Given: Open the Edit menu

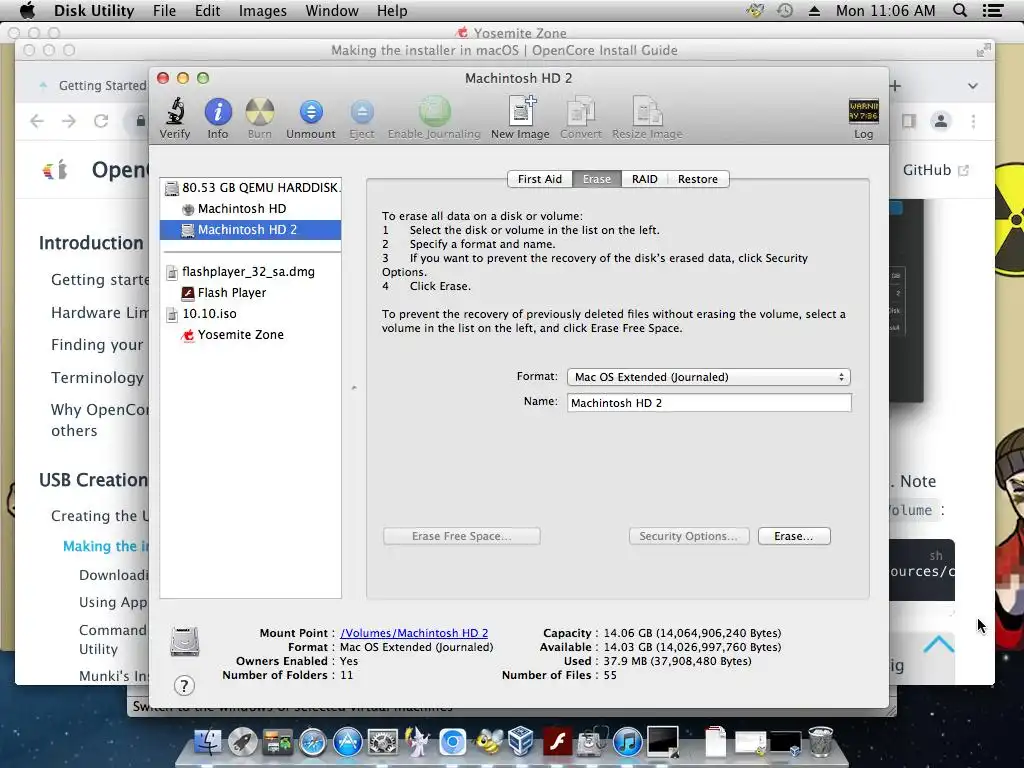Looking at the screenshot, I should coord(207,10).
